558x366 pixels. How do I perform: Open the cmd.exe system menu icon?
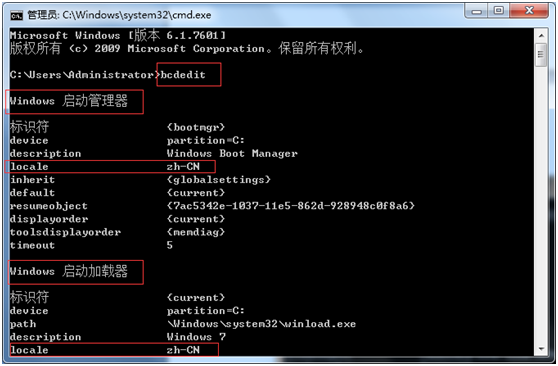[x=16, y=15]
